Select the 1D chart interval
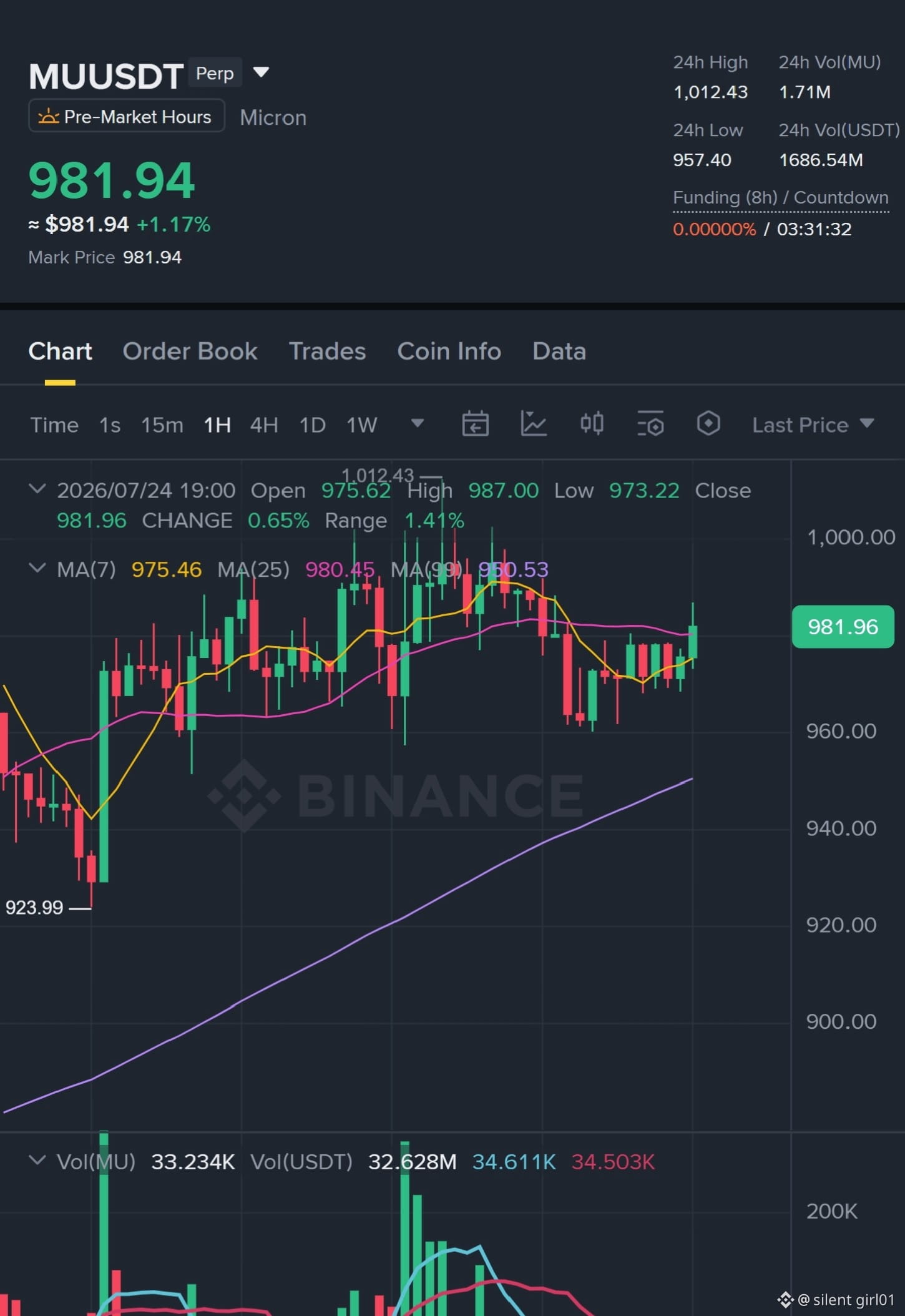Image resolution: width=905 pixels, height=1316 pixels. point(313,425)
